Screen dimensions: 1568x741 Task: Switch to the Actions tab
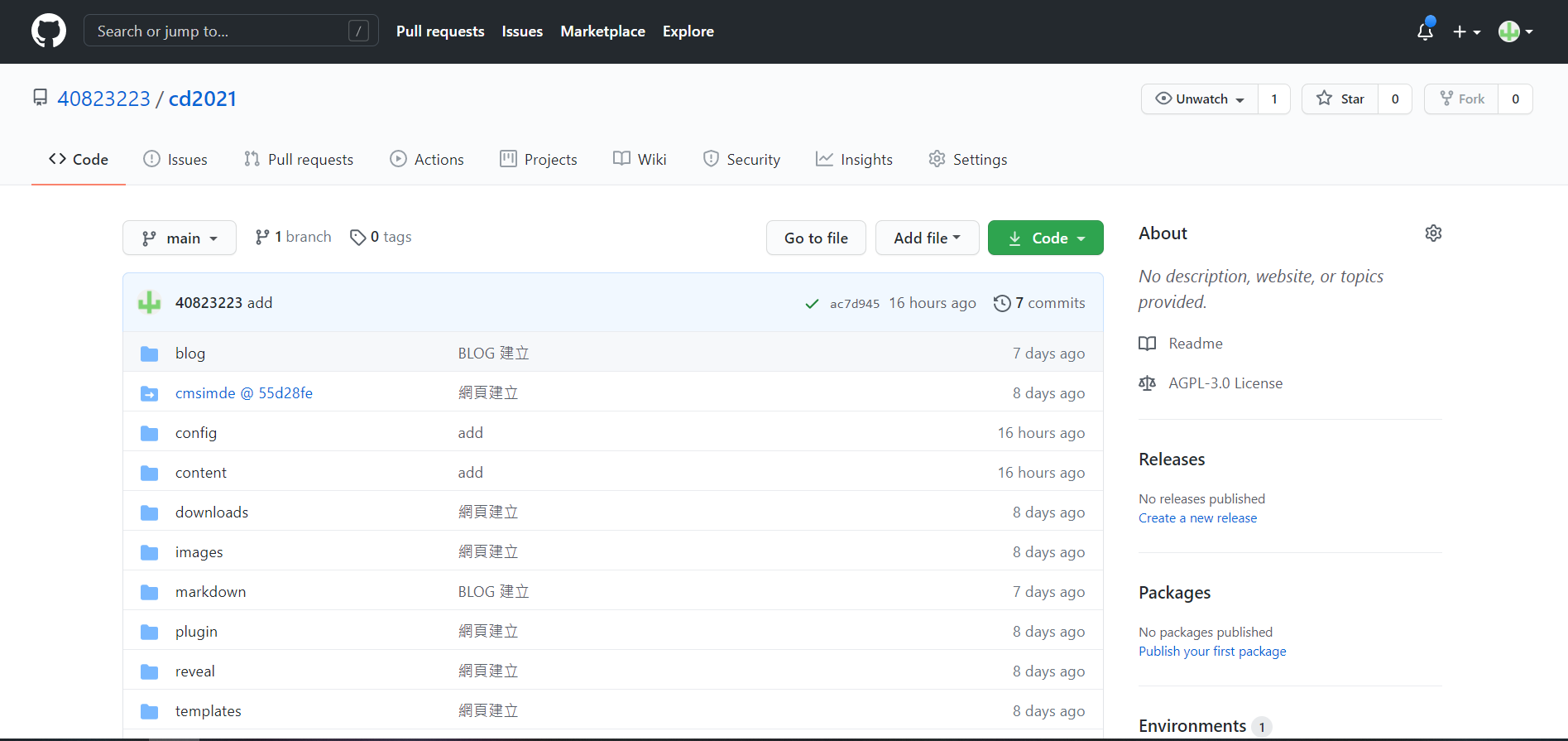click(x=427, y=159)
